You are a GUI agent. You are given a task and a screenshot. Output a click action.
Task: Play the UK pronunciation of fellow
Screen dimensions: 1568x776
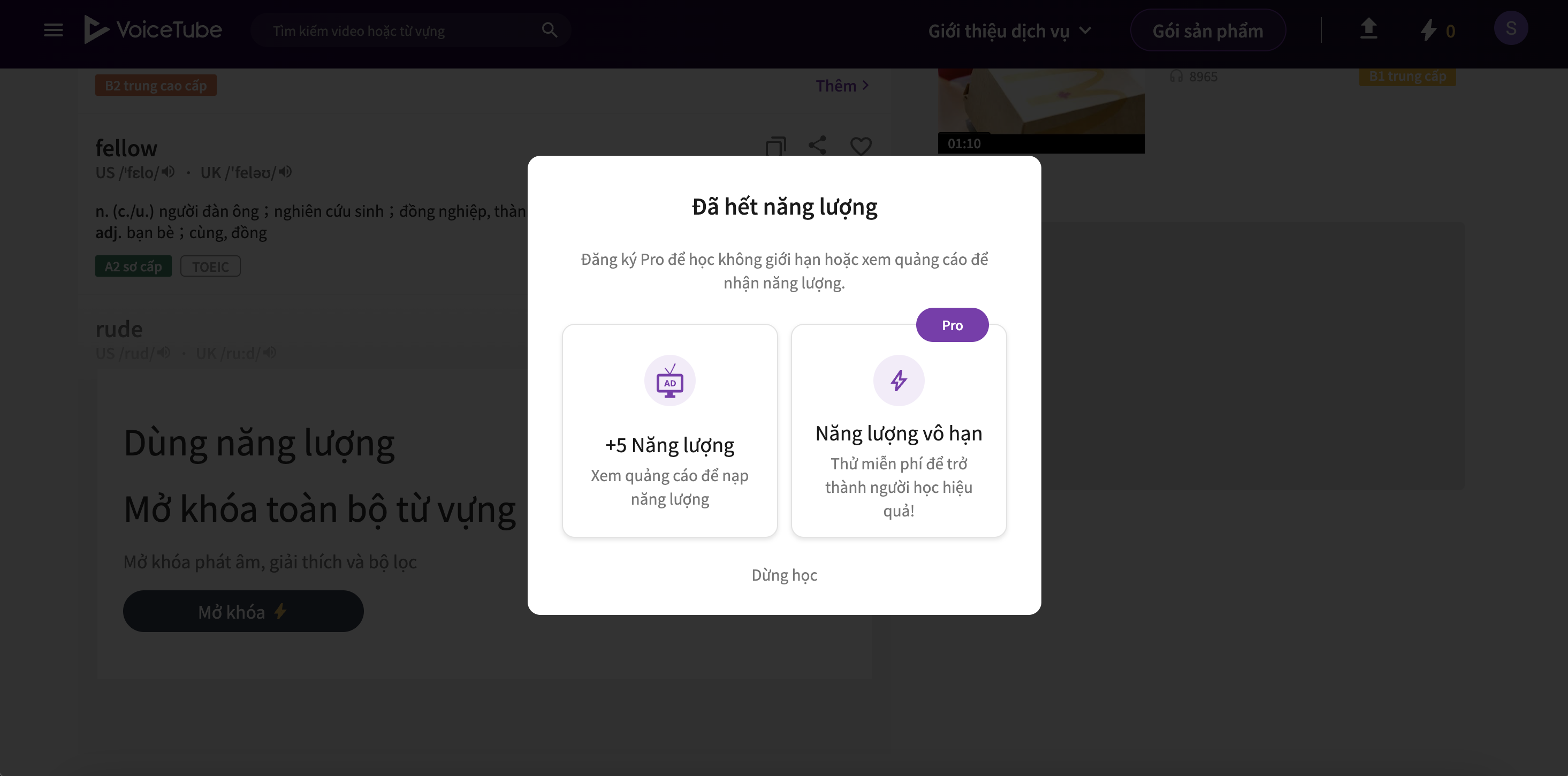[x=285, y=172]
